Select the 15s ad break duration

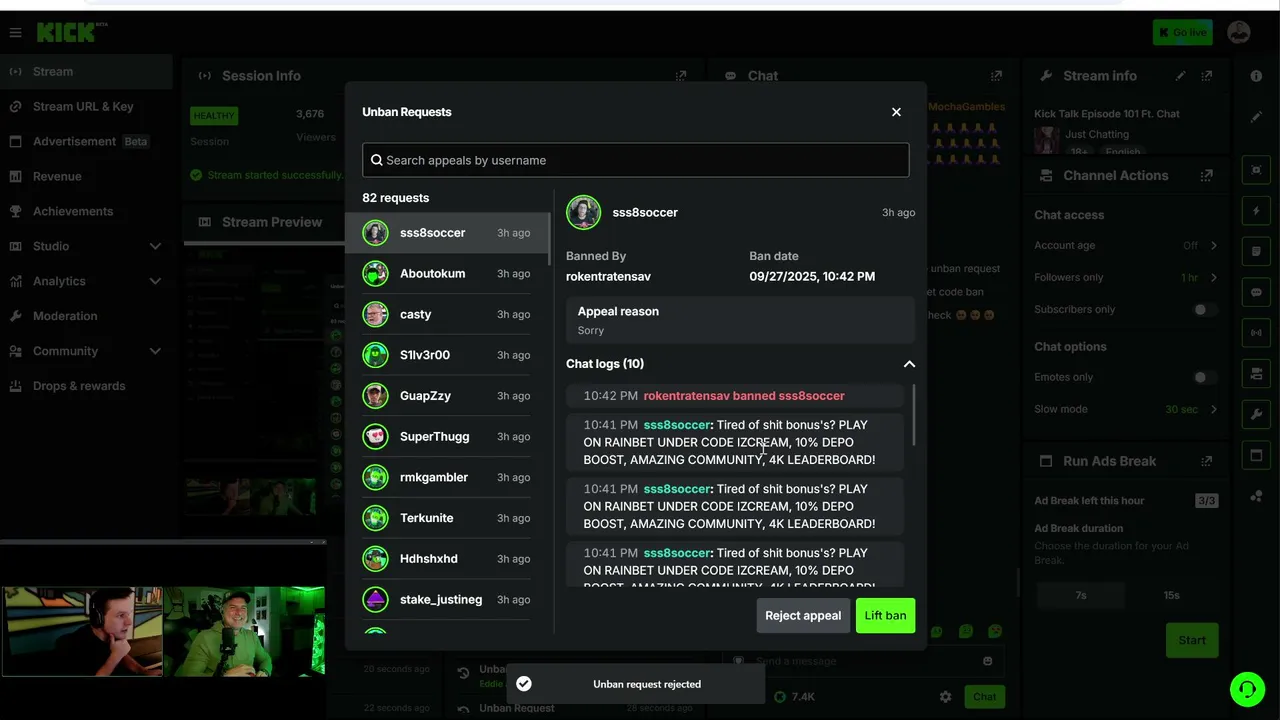[x=1171, y=595]
